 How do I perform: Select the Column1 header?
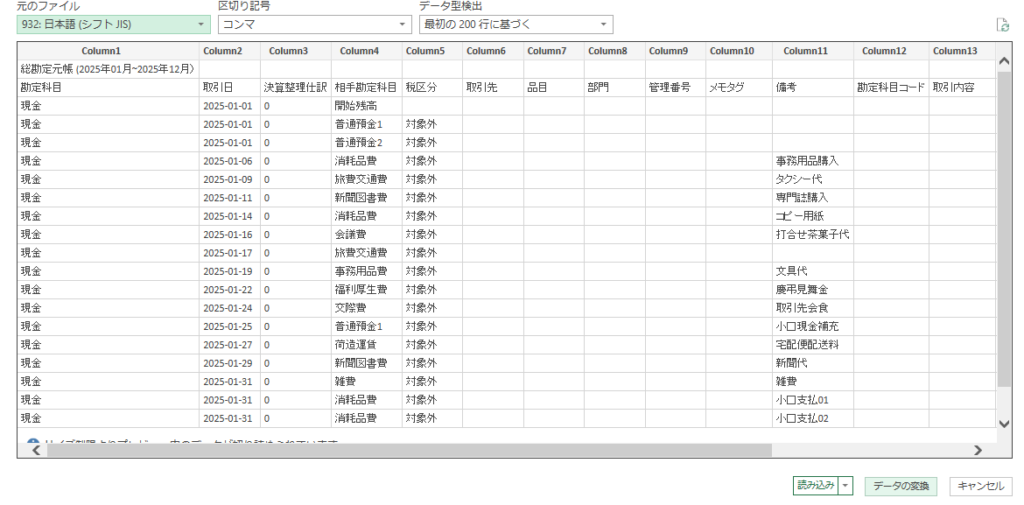(108, 51)
